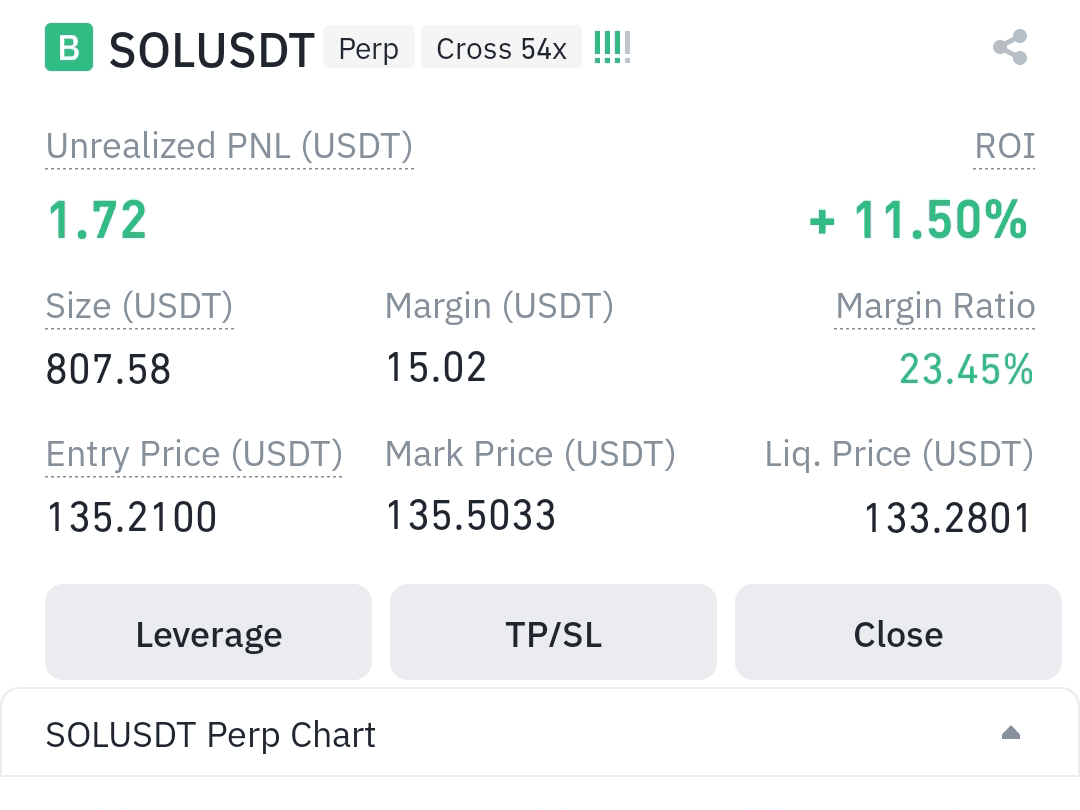Screen dimensions: 1080x810
Task: Tap the Unrealized PNL (USDT) label
Action: (x=229, y=147)
